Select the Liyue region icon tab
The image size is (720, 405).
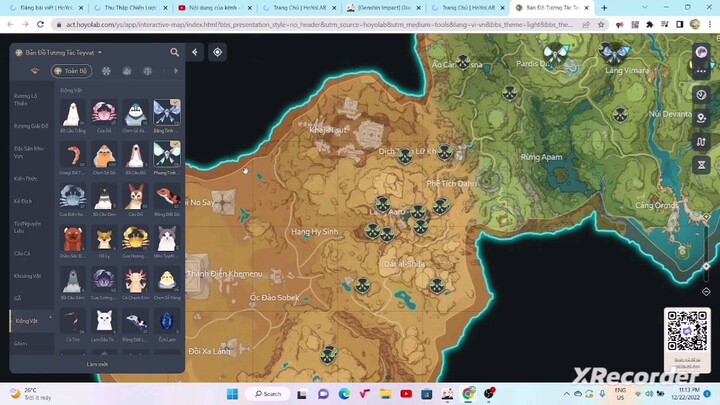click(x=127, y=71)
